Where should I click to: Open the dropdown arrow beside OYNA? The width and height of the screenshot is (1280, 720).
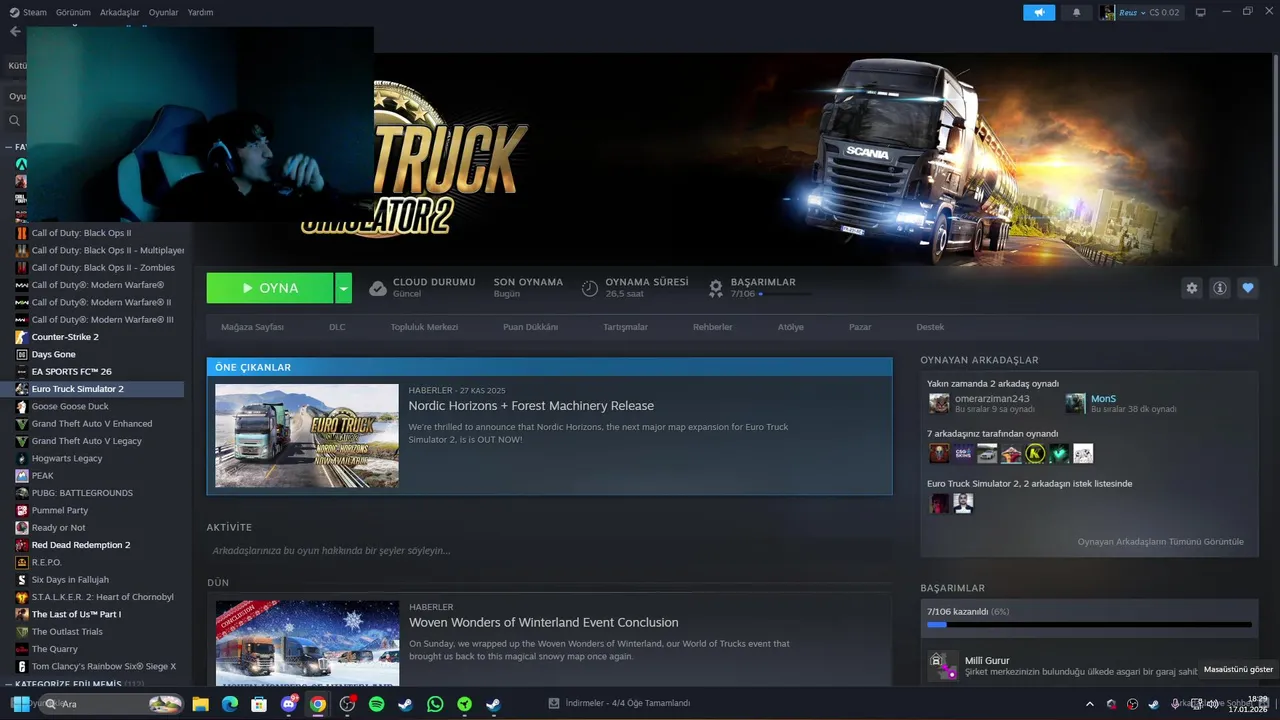pyautogui.click(x=343, y=288)
